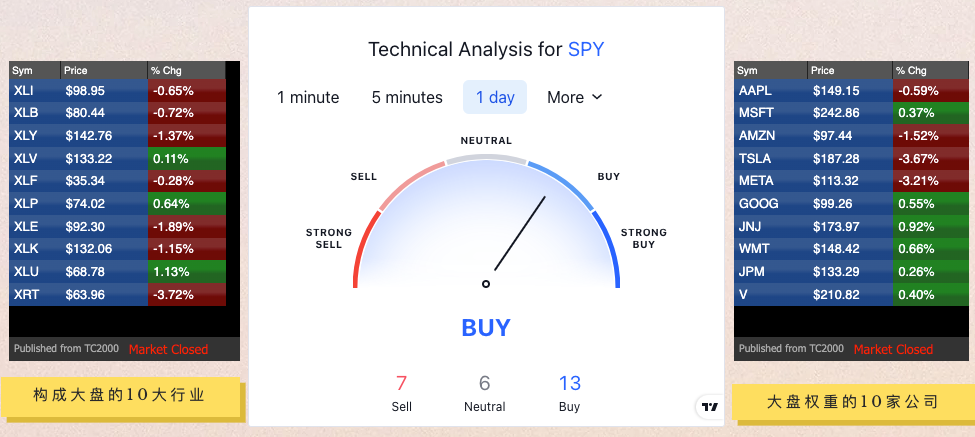The height and width of the screenshot is (437, 975).
Task: Open the SPY symbol link
Action: (x=586, y=49)
